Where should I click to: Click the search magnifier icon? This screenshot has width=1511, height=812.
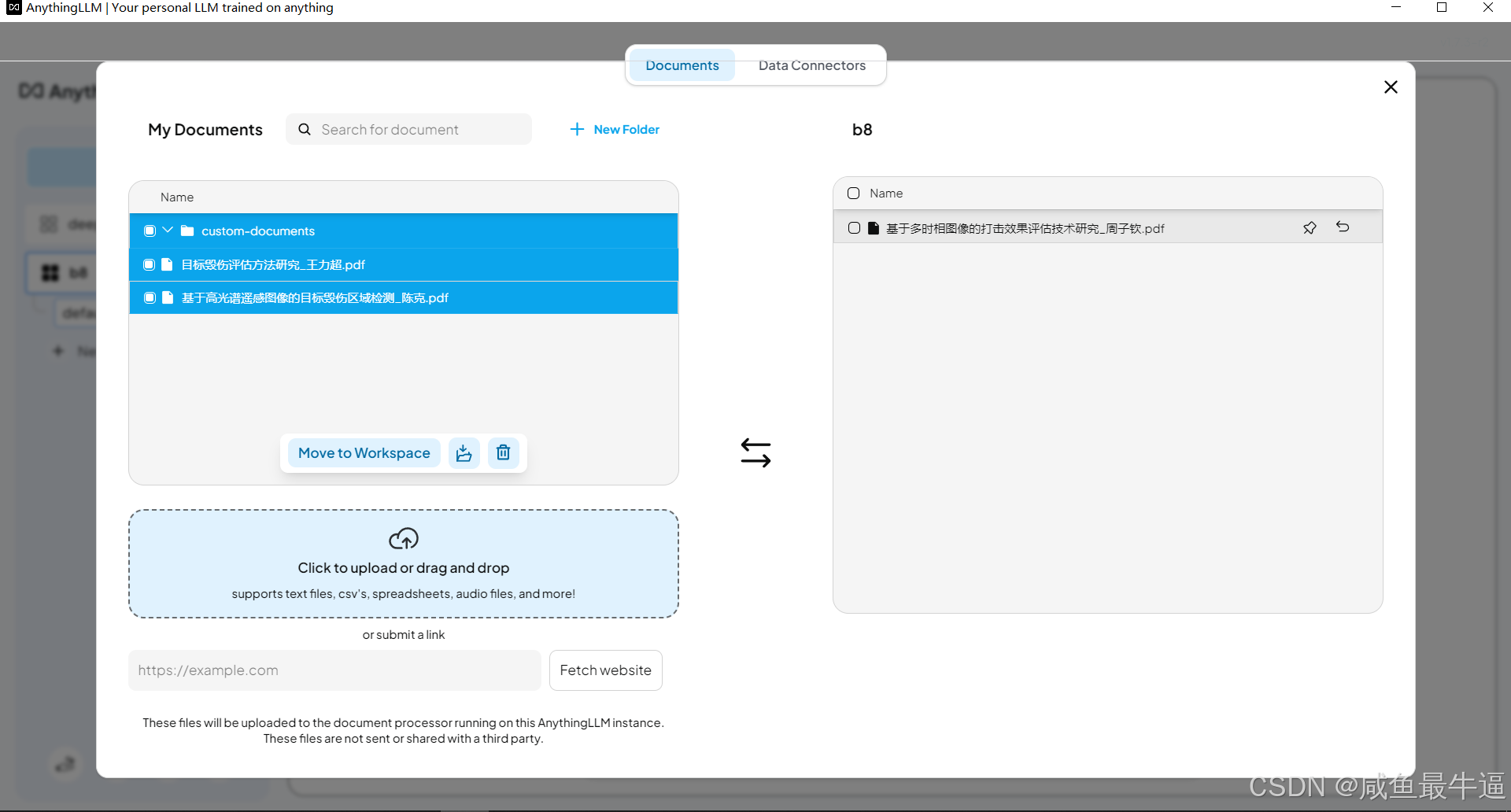click(x=305, y=129)
